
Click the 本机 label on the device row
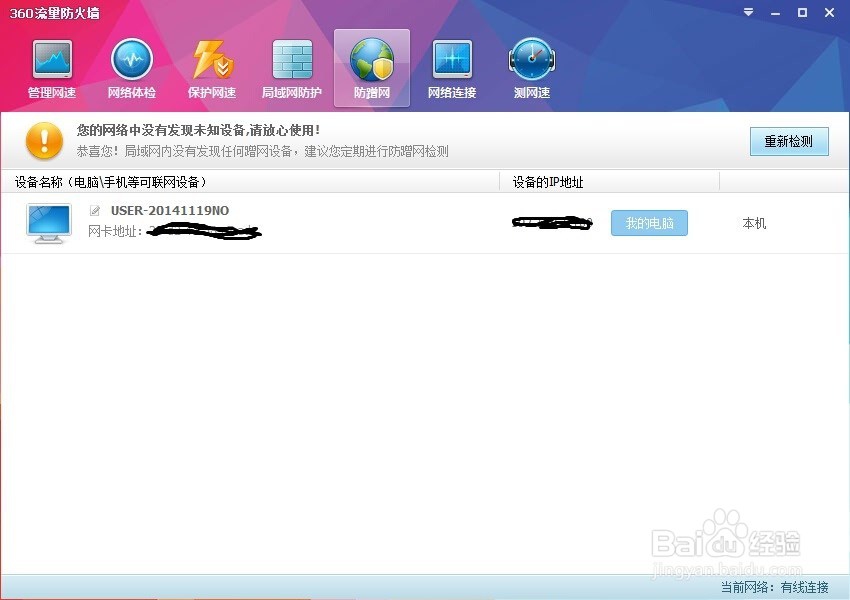click(x=753, y=223)
